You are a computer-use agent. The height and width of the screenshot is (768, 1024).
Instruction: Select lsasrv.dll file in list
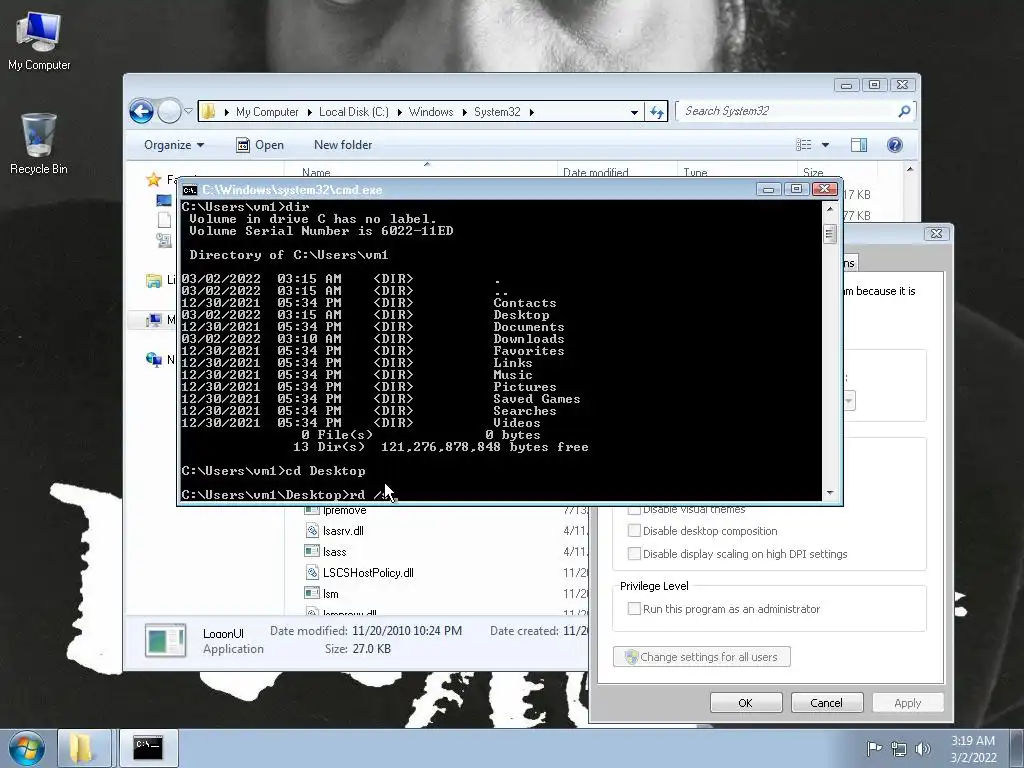(343, 531)
